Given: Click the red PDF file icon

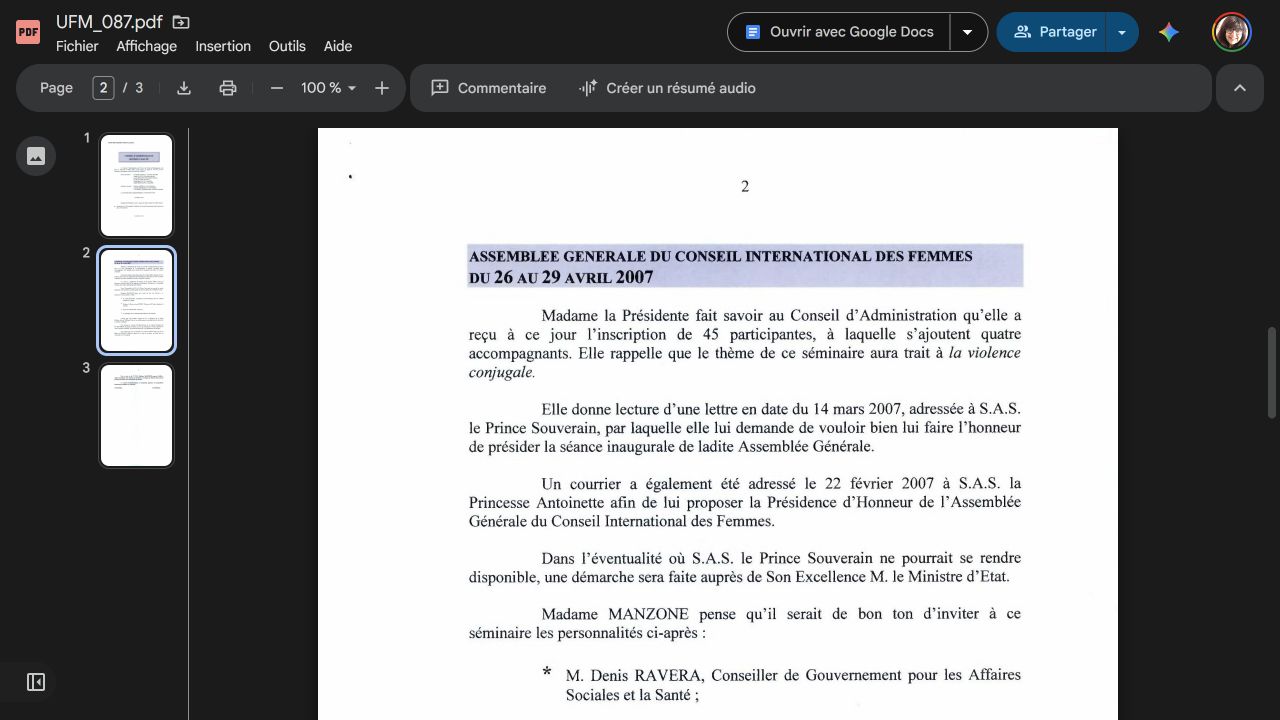Looking at the screenshot, I should (x=28, y=32).
